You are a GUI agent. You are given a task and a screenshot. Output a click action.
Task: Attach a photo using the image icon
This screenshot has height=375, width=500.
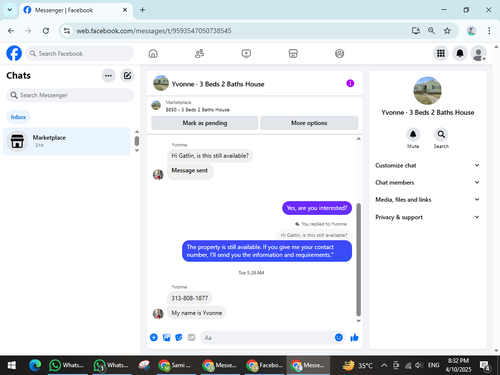(166, 337)
